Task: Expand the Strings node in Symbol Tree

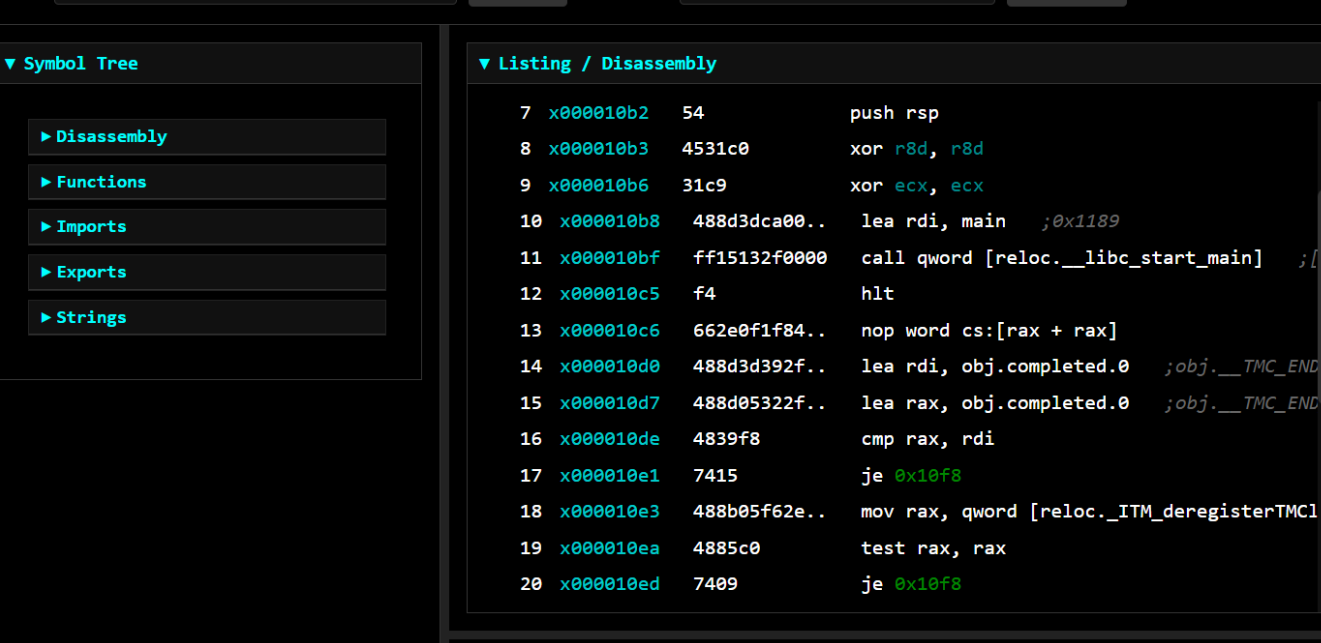Action: point(207,318)
